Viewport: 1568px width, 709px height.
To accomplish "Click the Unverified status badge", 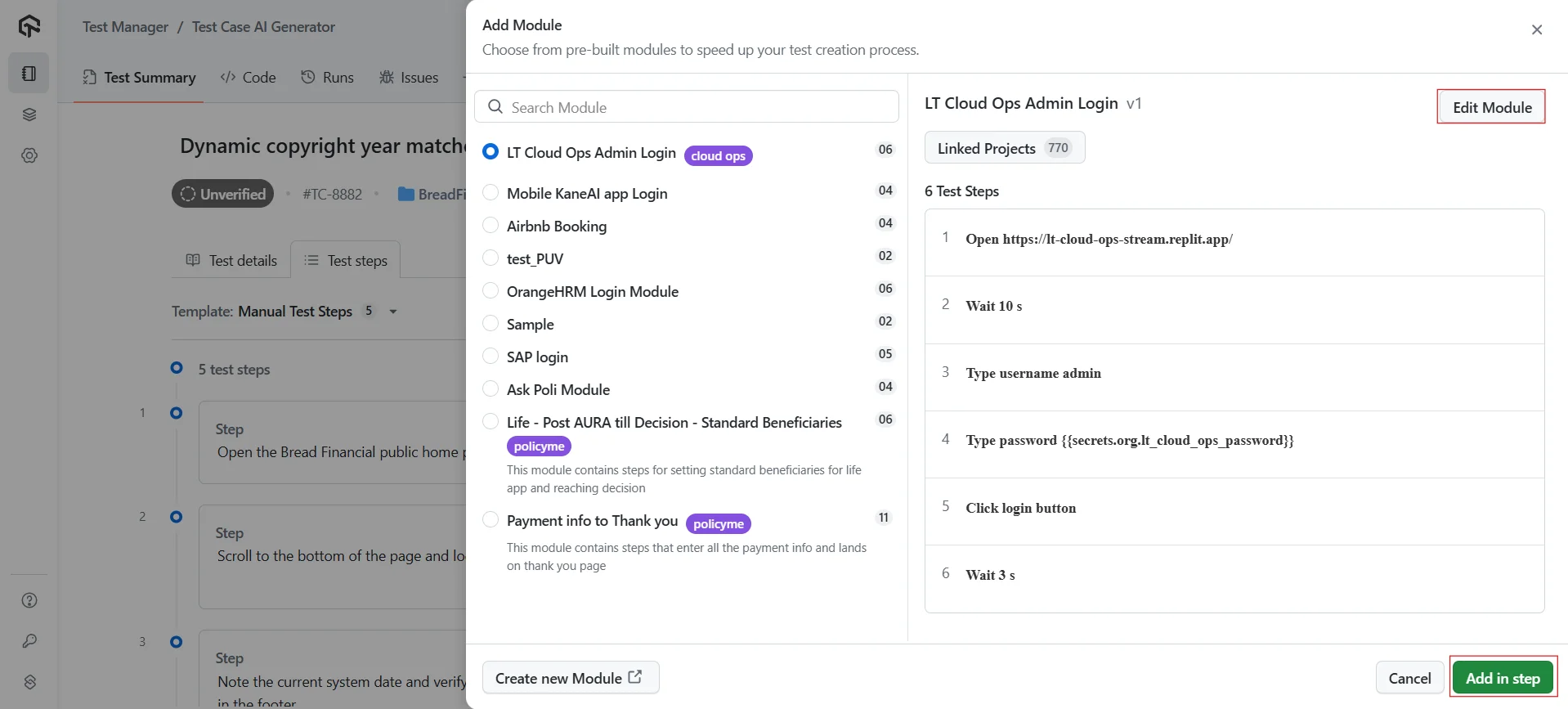I will [x=222, y=194].
